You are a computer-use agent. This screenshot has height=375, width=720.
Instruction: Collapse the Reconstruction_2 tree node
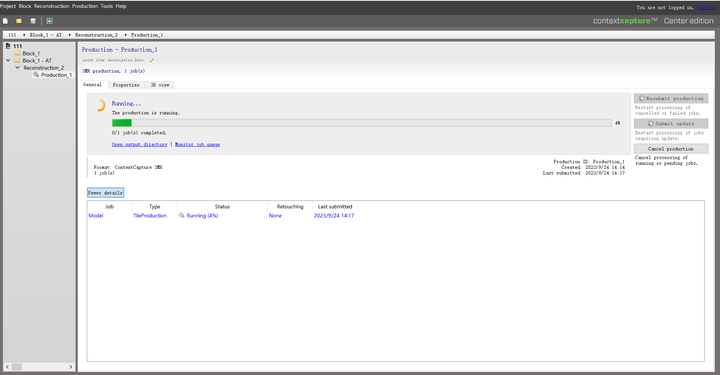click(x=17, y=67)
